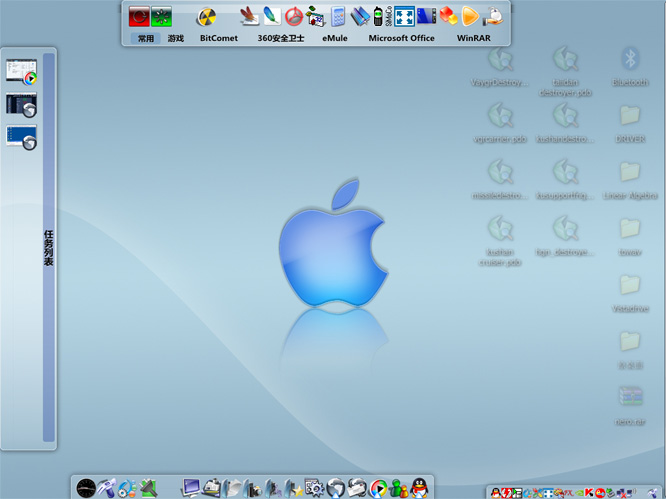Open the computer monitor icon in bottom dock

click(191, 488)
